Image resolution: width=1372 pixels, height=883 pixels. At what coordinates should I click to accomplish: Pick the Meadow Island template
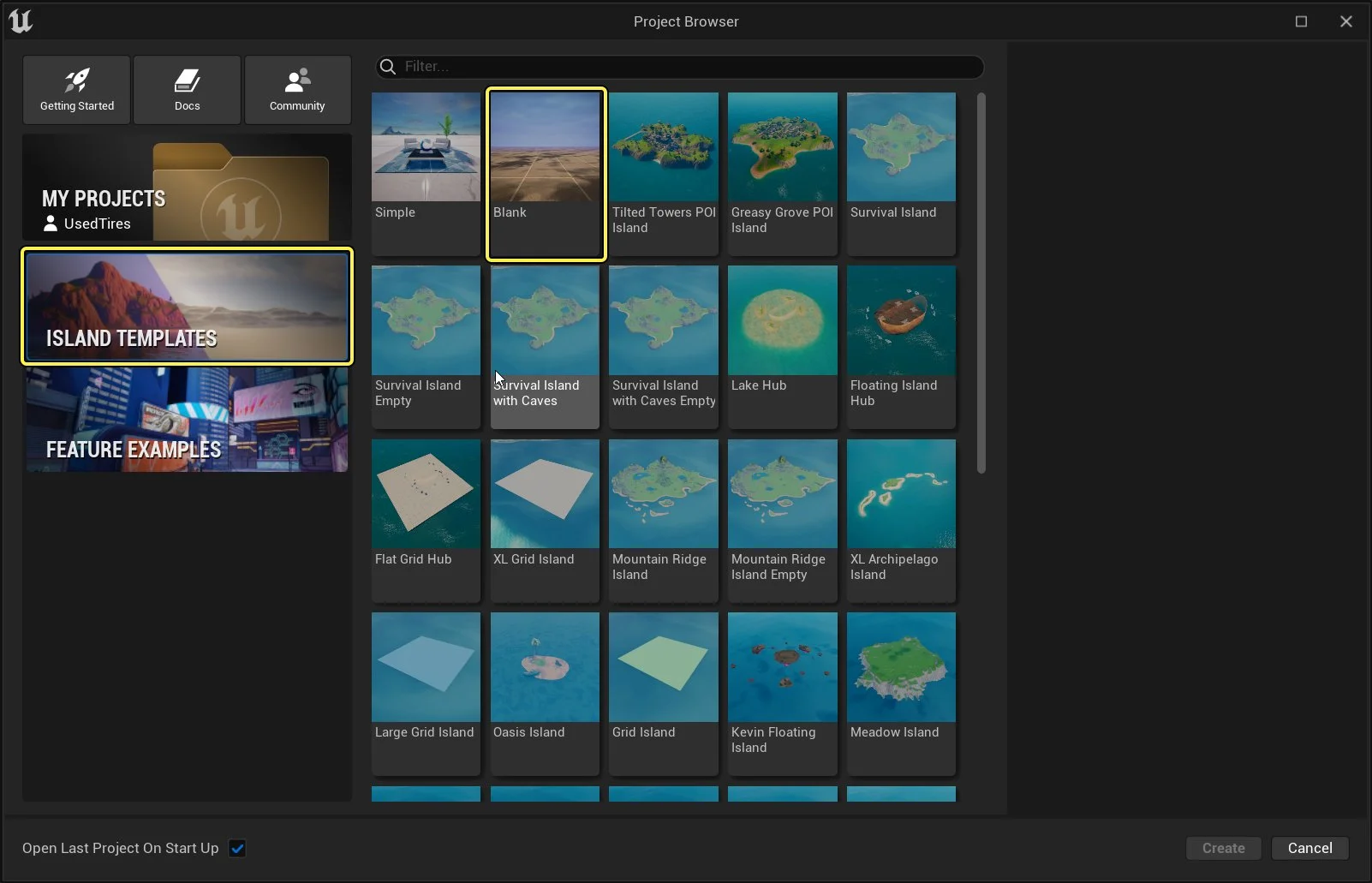(901, 694)
